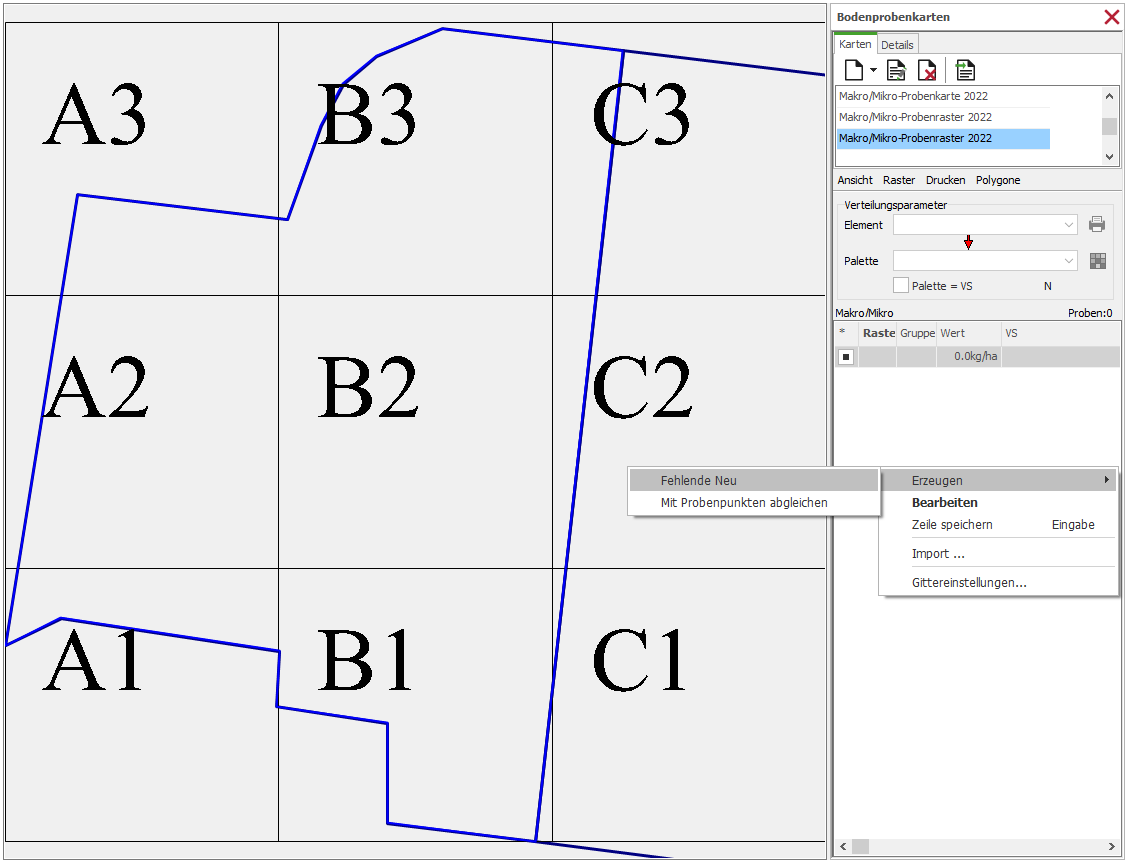
Task: Choose 'Mit Probenpunkten abgleichen' menu entry
Action: click(x=743, y=503)
